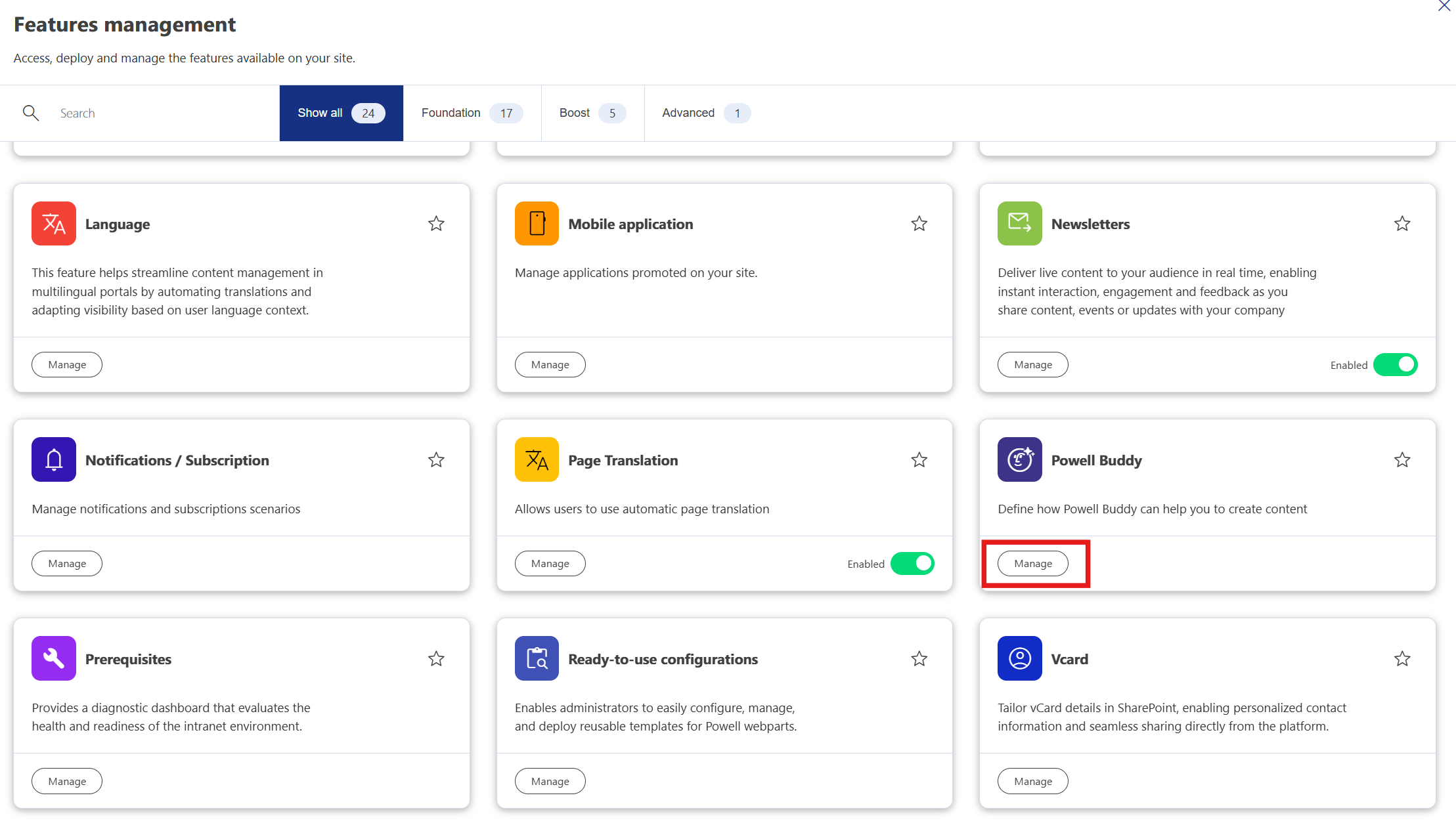The height and width of the screenshot is (827, 1456).
Task: Click Manage for the Language feature
Action: pyautogui.click(x=67, y=365)
